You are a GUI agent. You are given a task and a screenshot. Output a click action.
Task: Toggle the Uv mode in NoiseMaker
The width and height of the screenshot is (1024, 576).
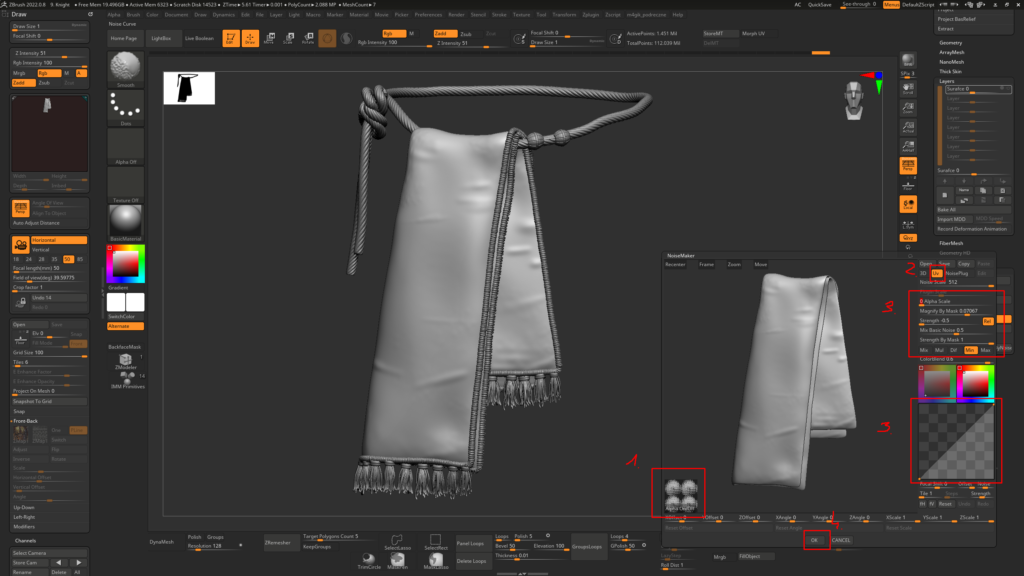pos(937,273)
